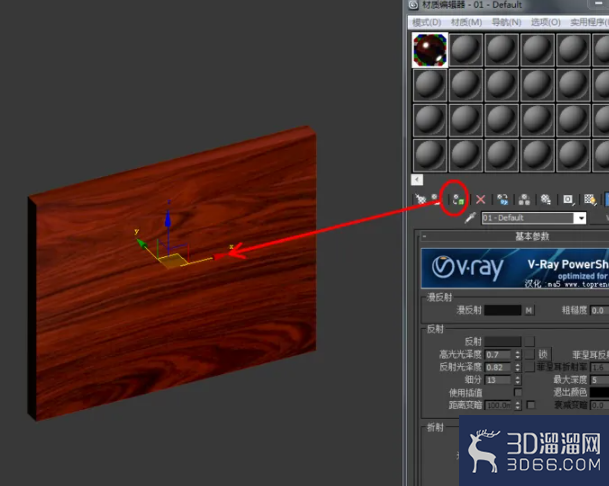Click the red X reset material icon

click(480, 200)
